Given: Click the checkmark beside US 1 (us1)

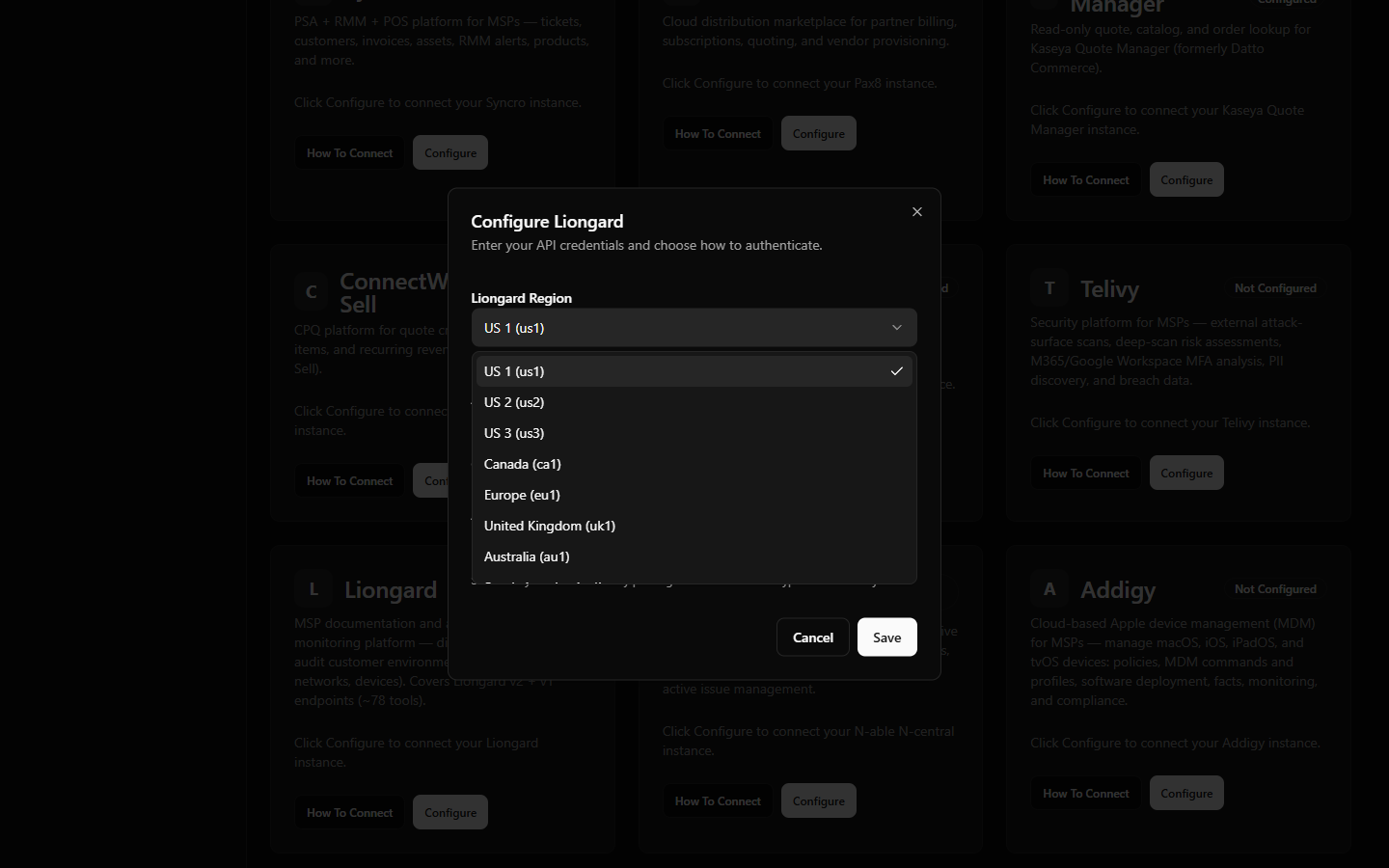Looking at the screenshot, I should 897,371.
